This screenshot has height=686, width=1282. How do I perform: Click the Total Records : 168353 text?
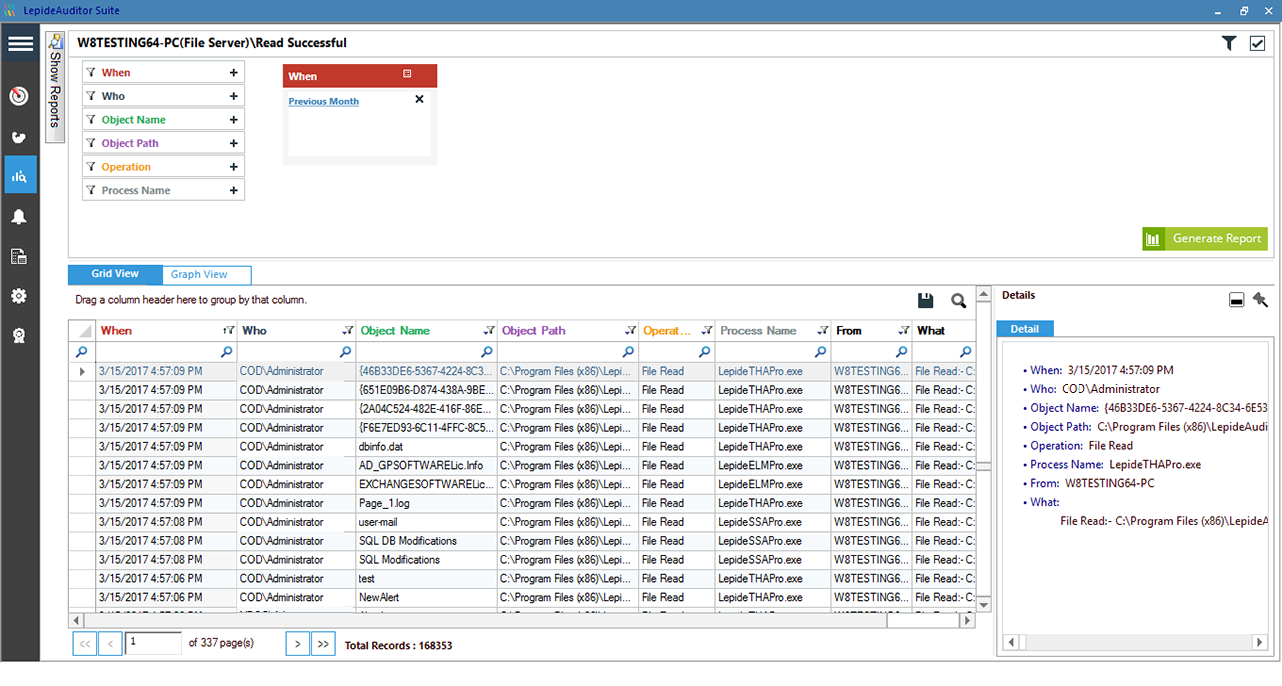[x=398, y=646]
